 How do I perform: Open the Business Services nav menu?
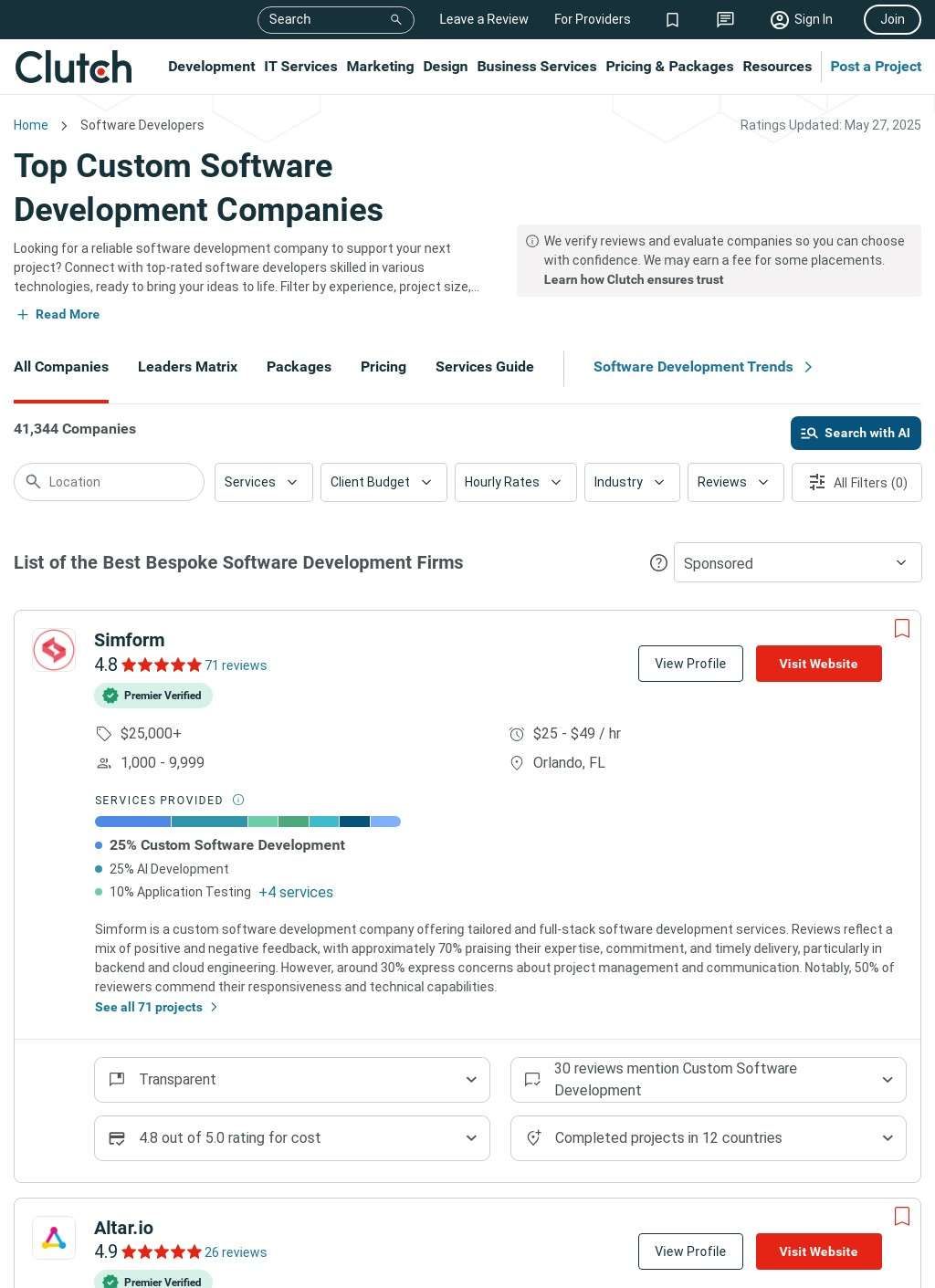point(537,67)
